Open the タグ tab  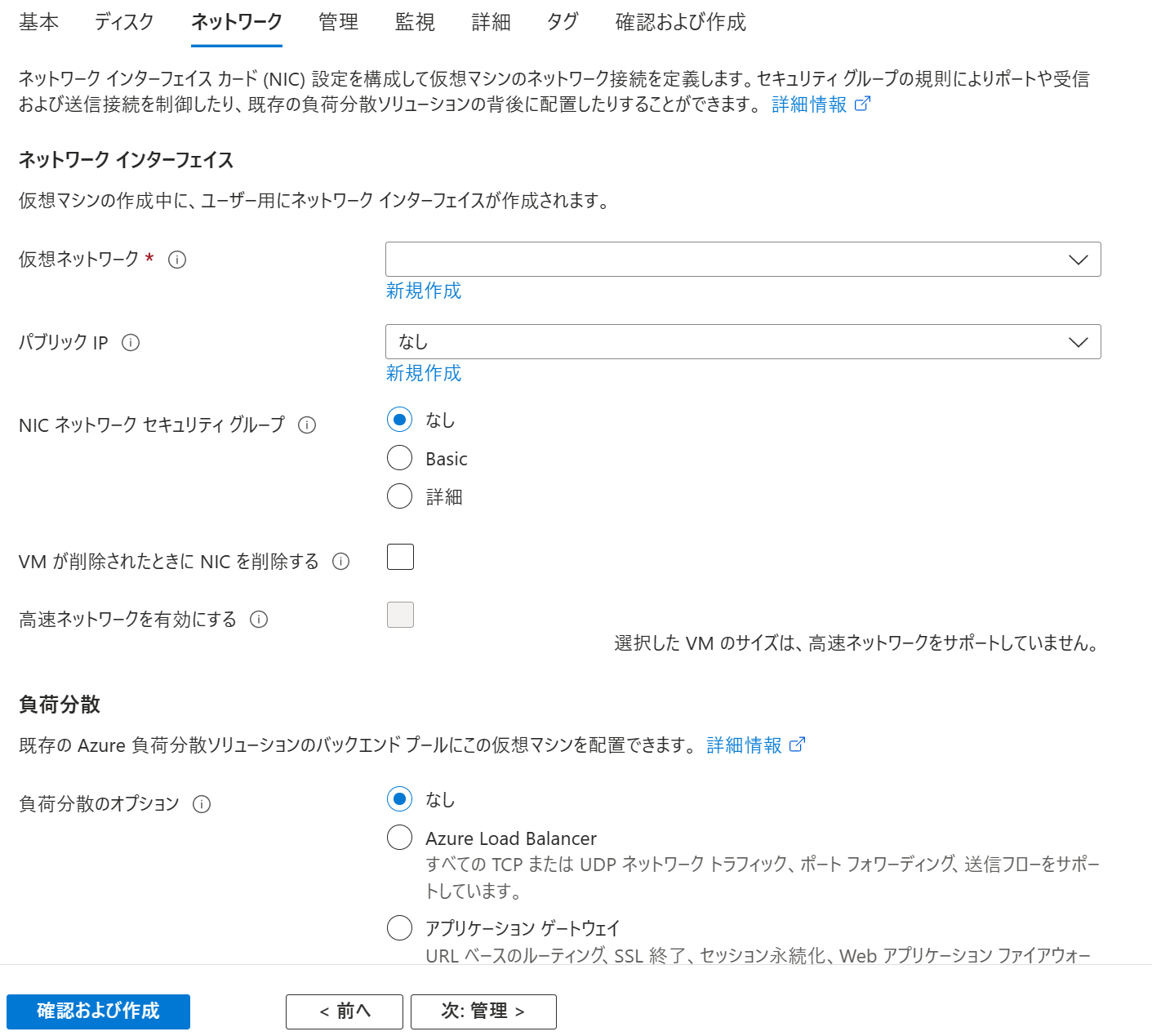click(x=563, y=22)
